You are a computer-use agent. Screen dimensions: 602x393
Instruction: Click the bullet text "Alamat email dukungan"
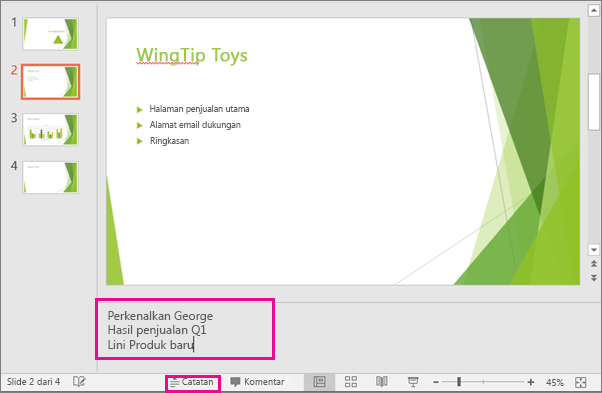(x=195, y=125)
